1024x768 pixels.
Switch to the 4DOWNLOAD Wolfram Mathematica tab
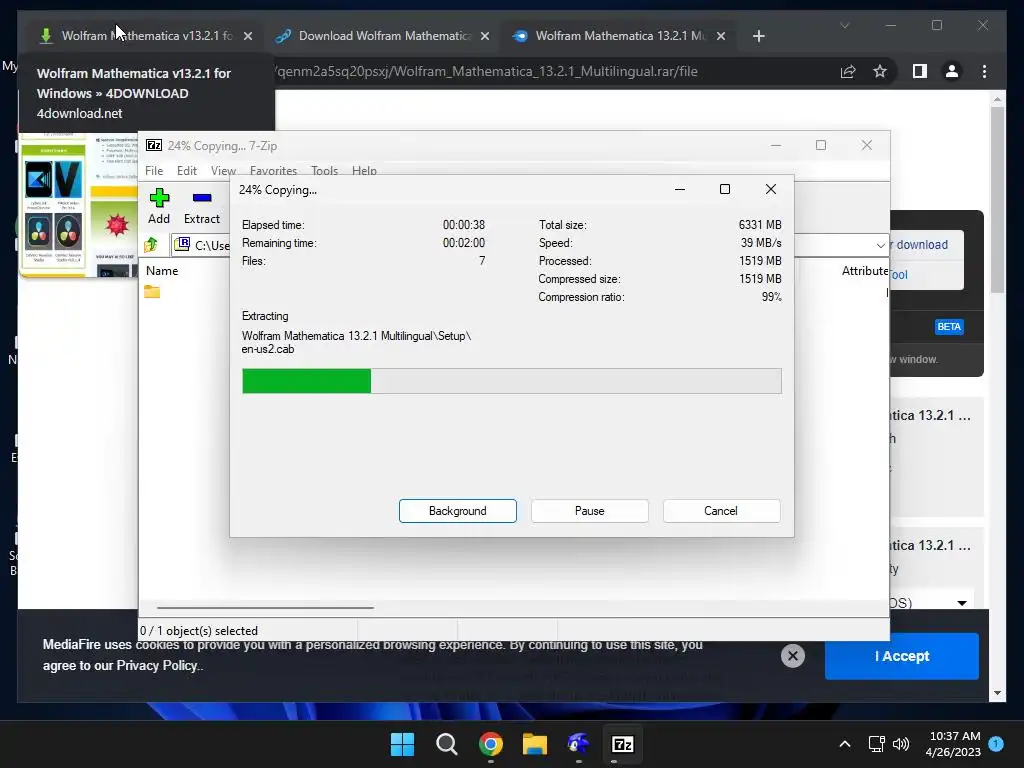click(146, 36)
